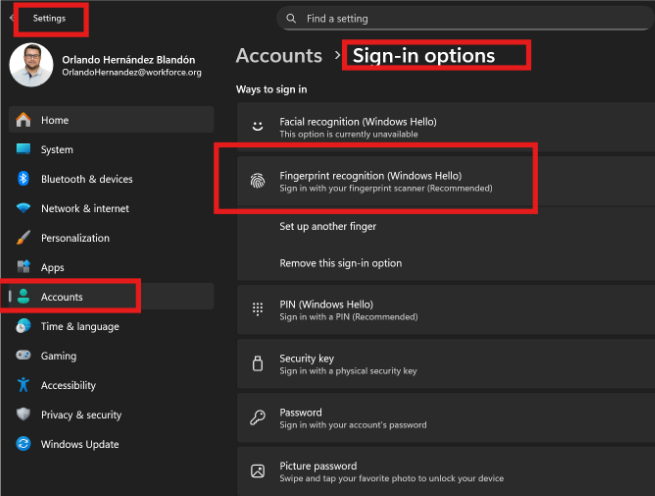Click the Network & internet Wi-Fi icon
This screenshot has width=655, height=496.
coord(24,208)
